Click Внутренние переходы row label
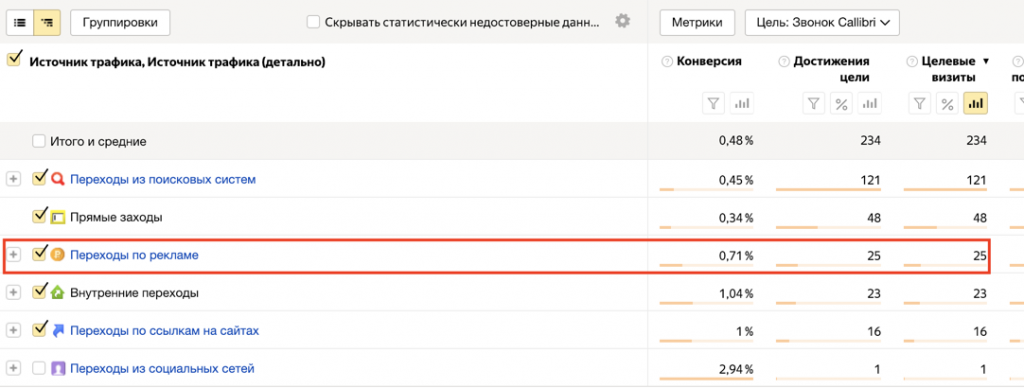The image size is (1024, 388). [x=135, y=293]
